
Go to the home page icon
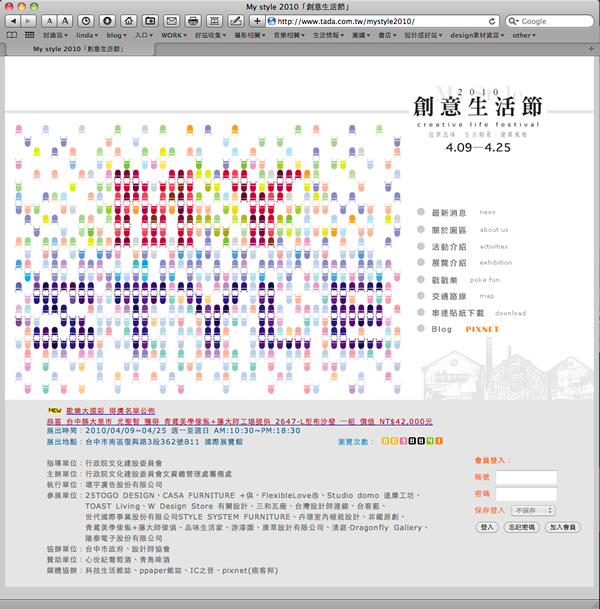coord(129,21)
